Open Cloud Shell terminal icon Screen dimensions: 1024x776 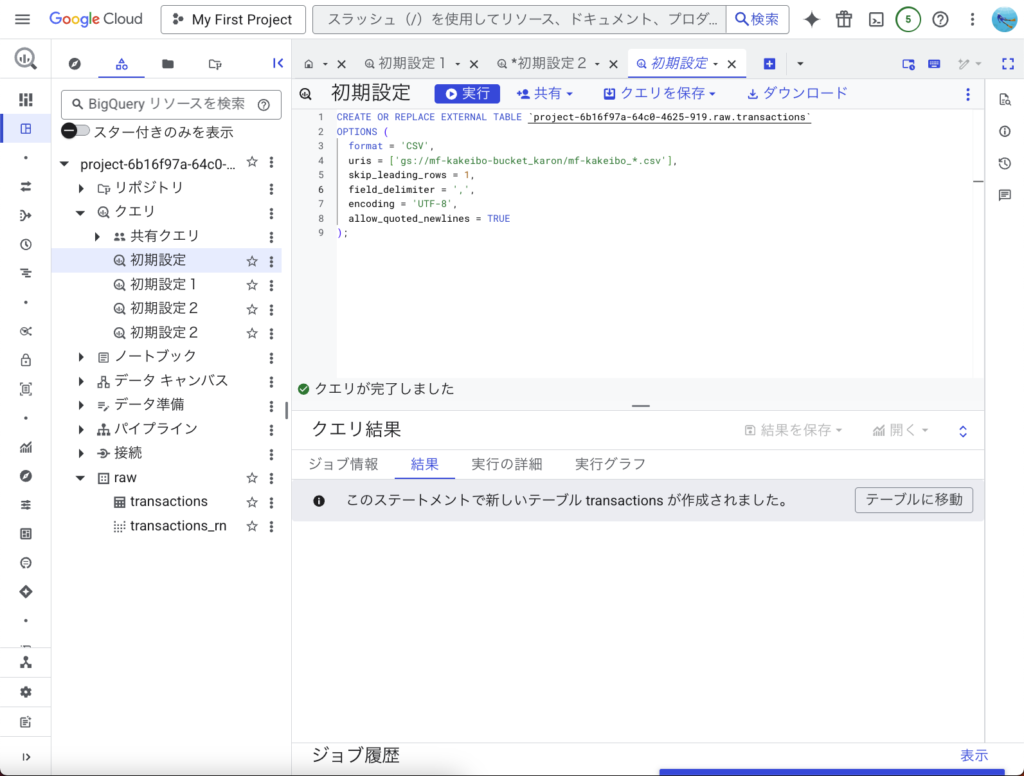[x=876, y=19]
